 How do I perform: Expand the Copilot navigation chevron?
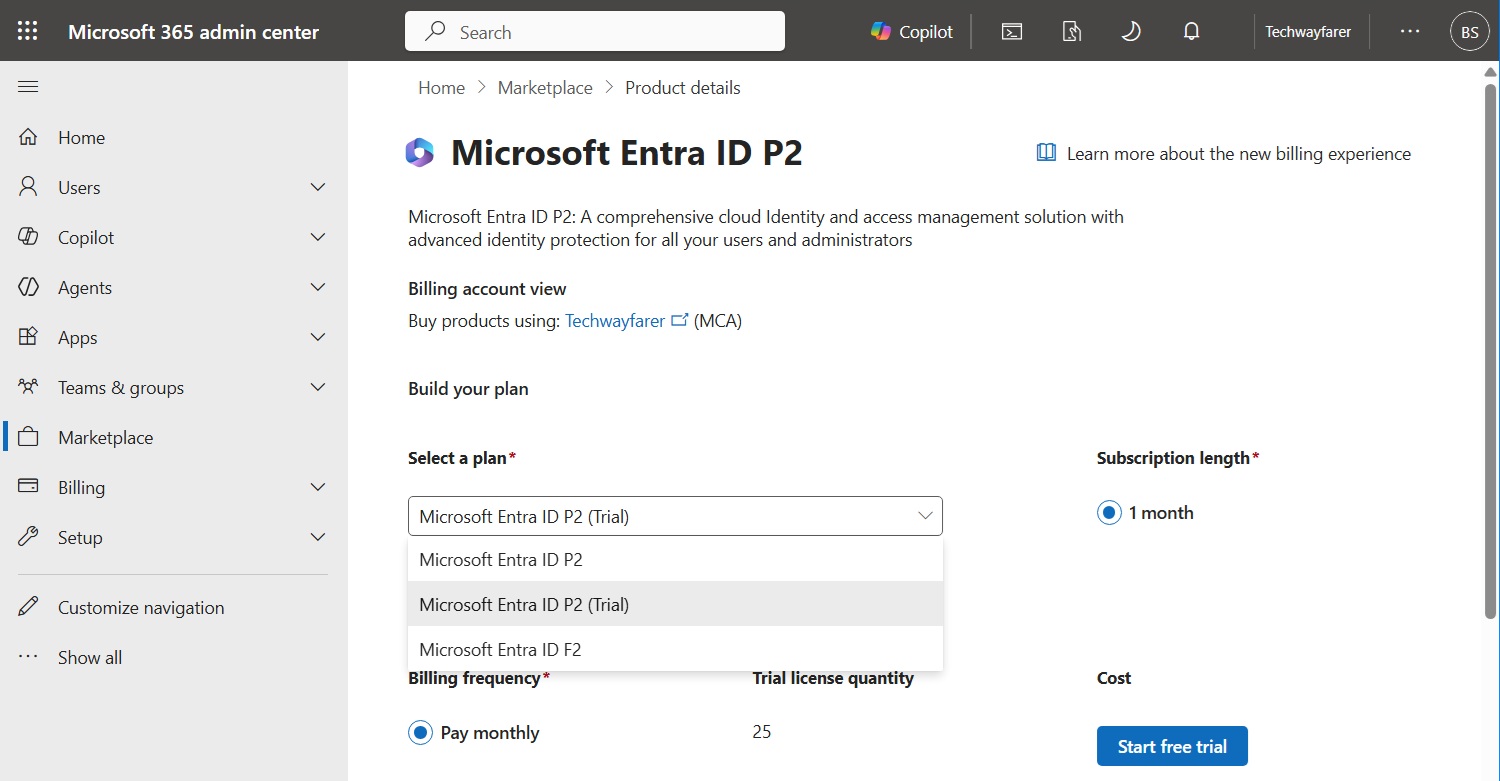click(318, 237)
